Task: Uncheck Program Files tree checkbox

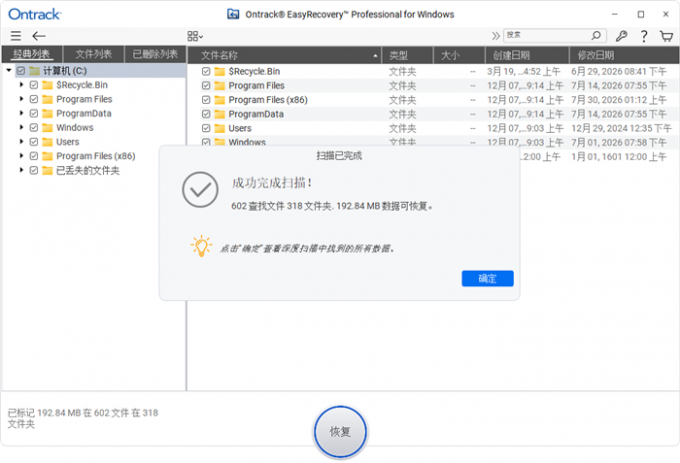Action: click(34, 99)
